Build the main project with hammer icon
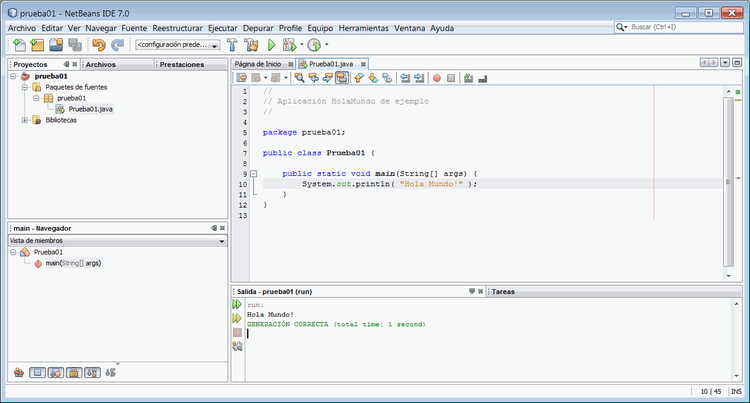The image size is (750, 403). (232, 45)
